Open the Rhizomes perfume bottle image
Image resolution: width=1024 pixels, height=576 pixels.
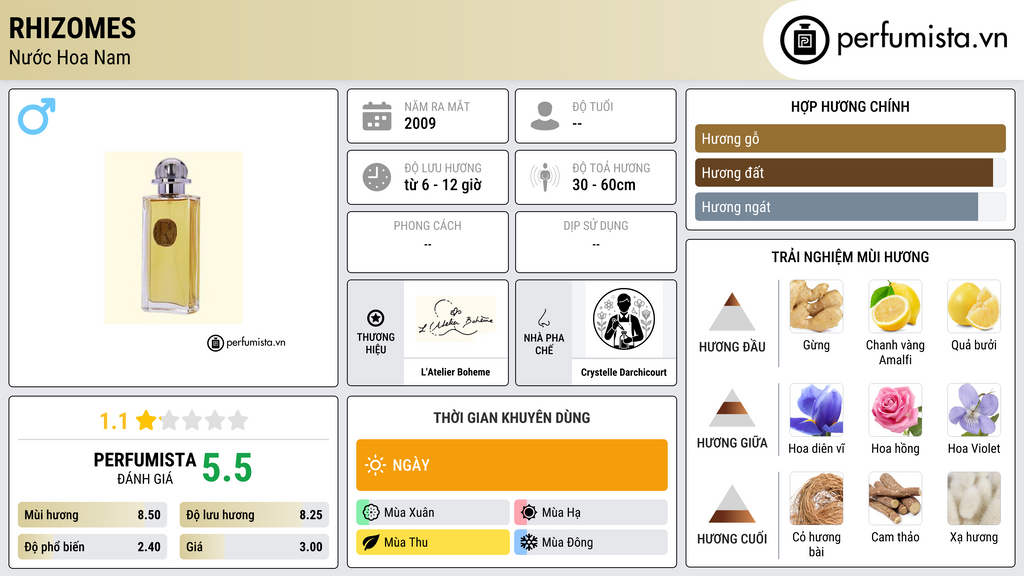pyautogui.click(x=173, y=238)
